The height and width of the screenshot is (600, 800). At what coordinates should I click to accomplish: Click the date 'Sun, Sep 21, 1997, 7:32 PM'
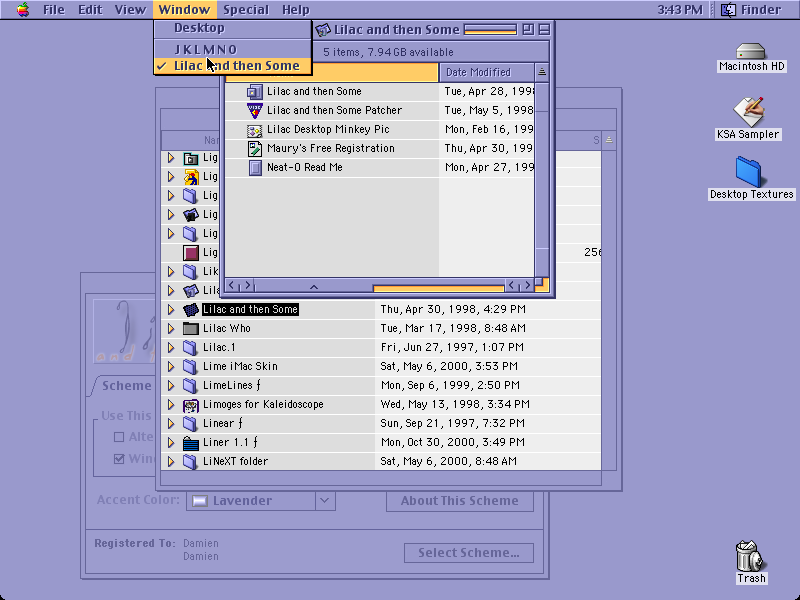tap(453, 424)
